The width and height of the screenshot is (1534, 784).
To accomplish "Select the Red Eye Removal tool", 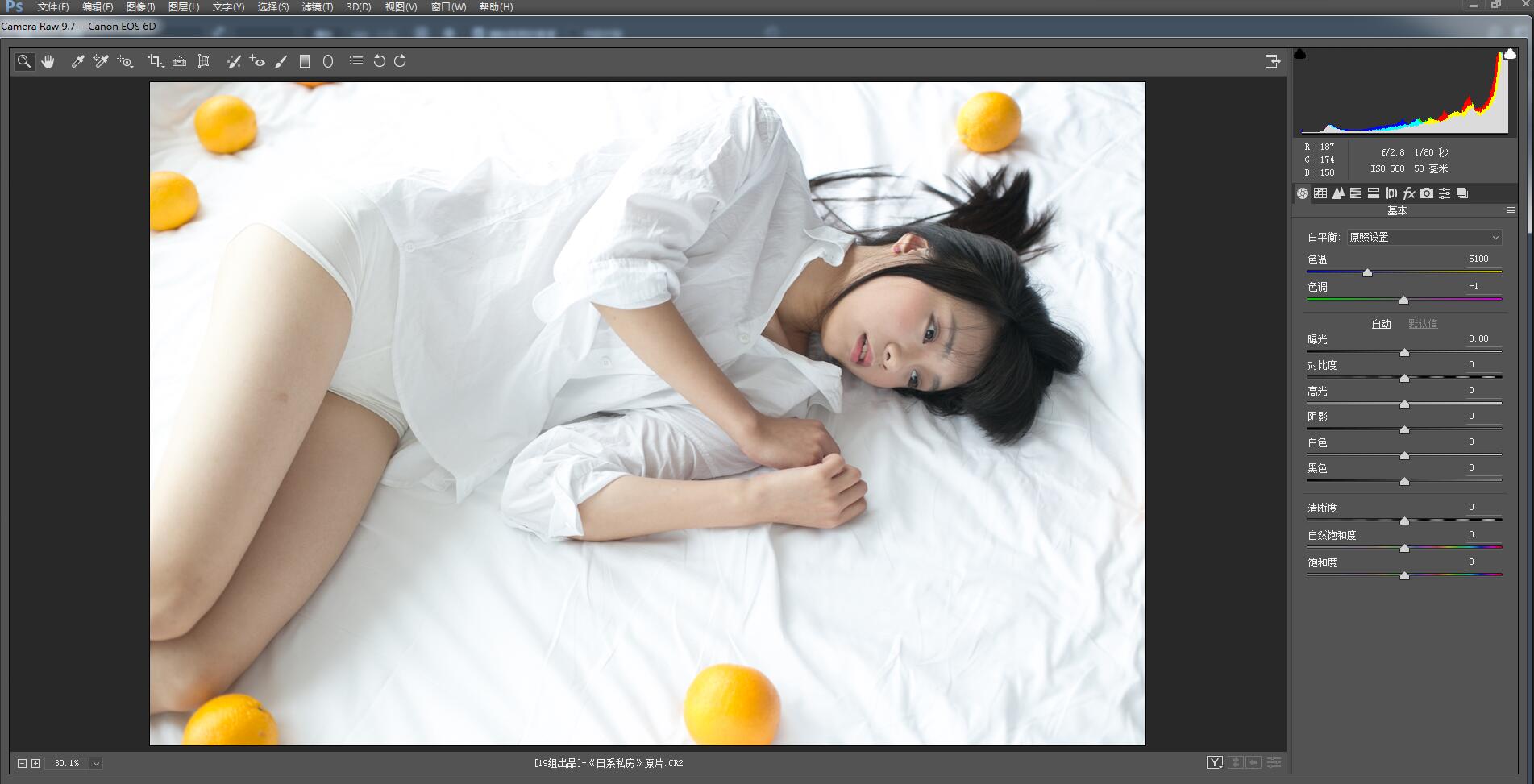I will (x=257, y=60).
